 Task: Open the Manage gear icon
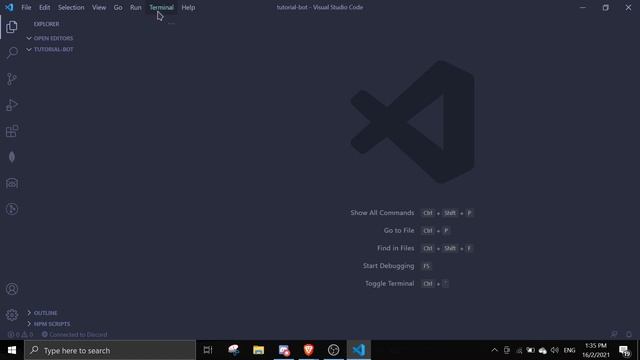click(12, 315)
